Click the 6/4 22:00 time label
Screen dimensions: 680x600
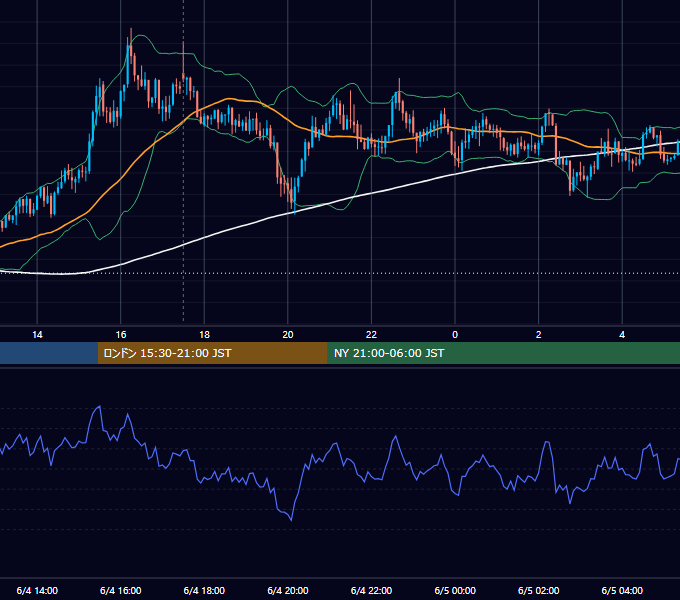(371, 590)
